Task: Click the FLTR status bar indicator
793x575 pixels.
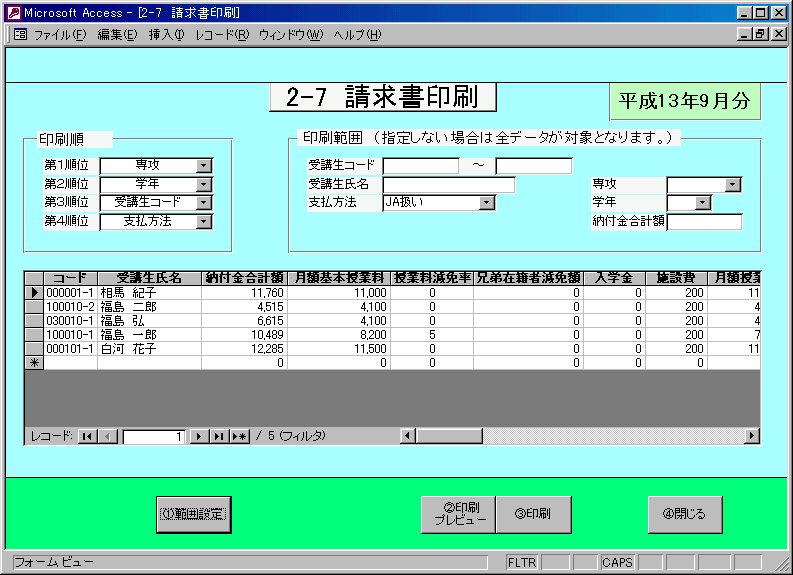Action: click(522, 562)
